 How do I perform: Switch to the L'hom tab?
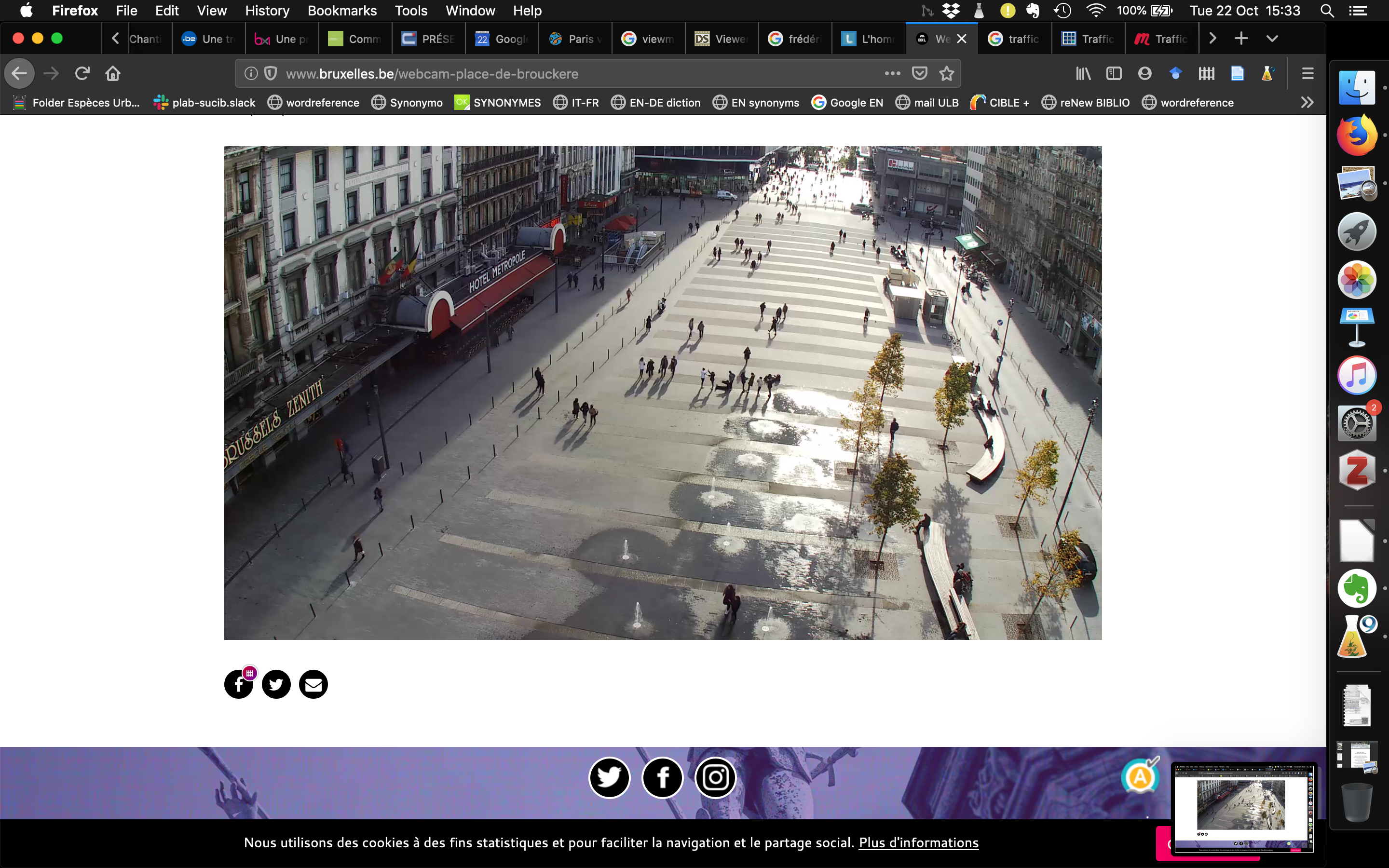[x=869, y=39]
